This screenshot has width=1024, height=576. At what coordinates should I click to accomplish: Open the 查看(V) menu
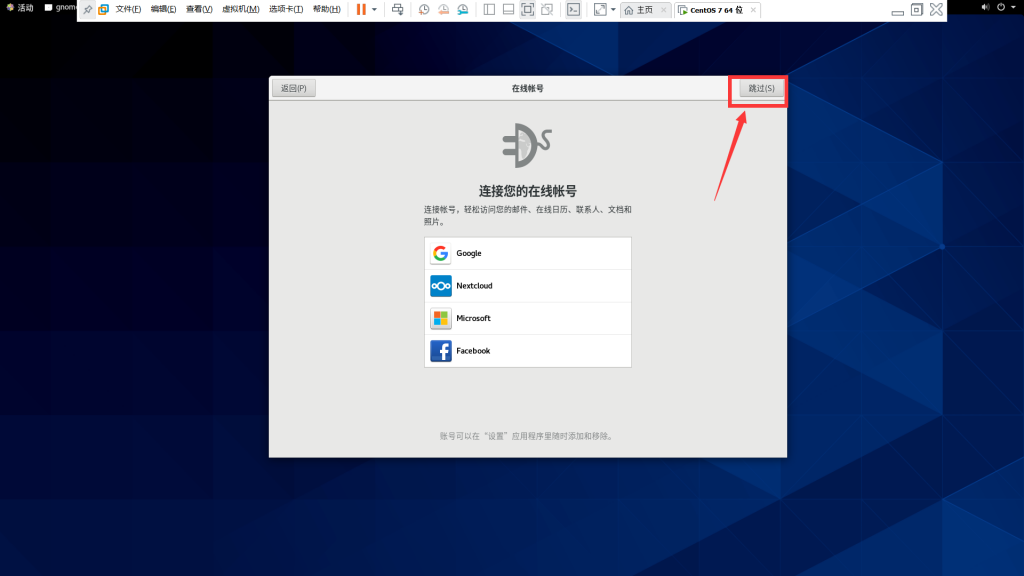click(199, 9)
